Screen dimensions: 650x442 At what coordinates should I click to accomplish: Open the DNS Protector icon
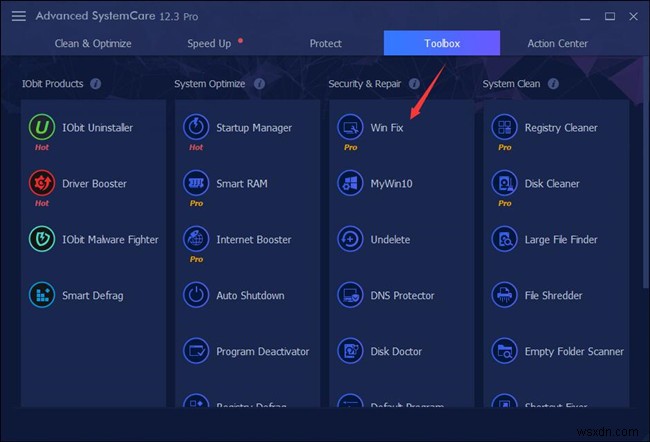pos(350,295)
